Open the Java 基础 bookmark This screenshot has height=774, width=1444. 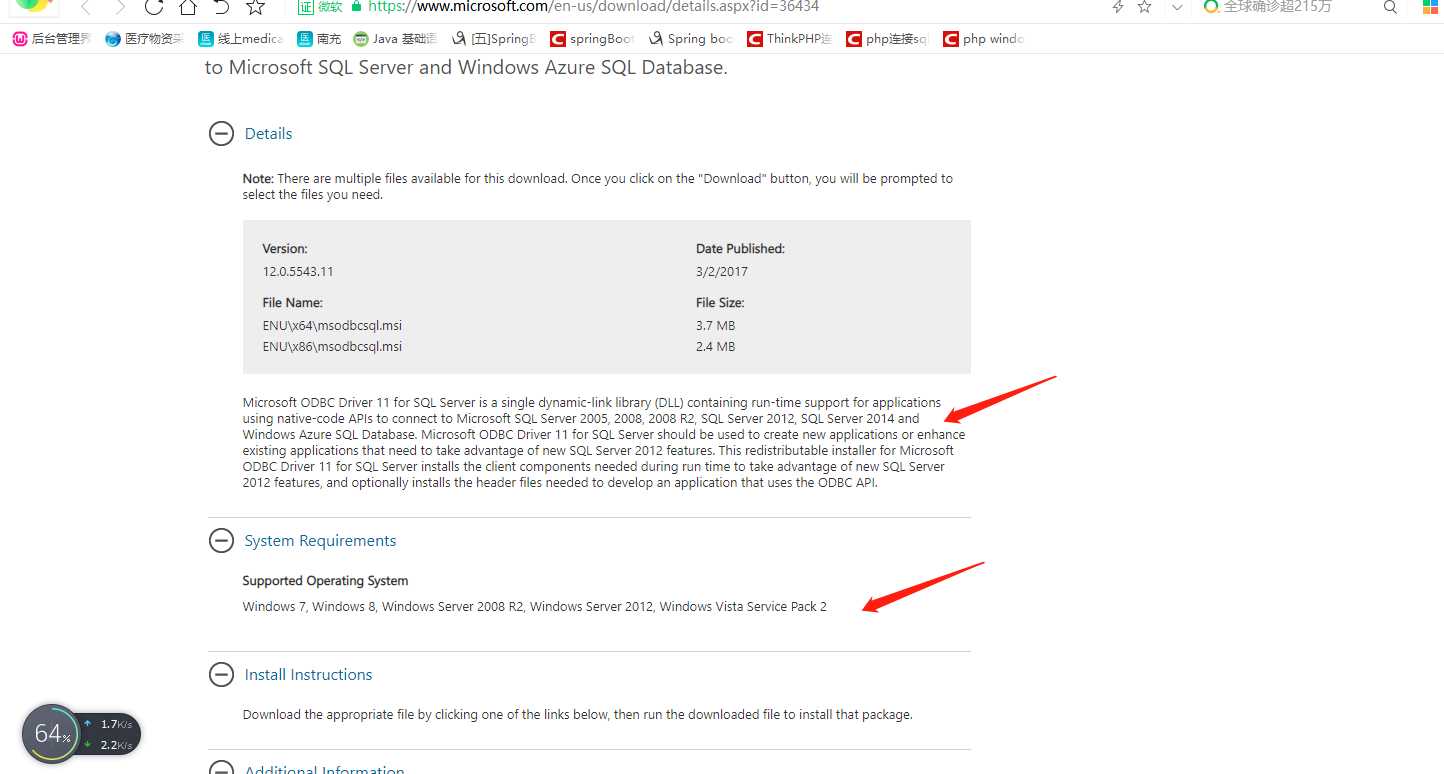click(395, 39)
